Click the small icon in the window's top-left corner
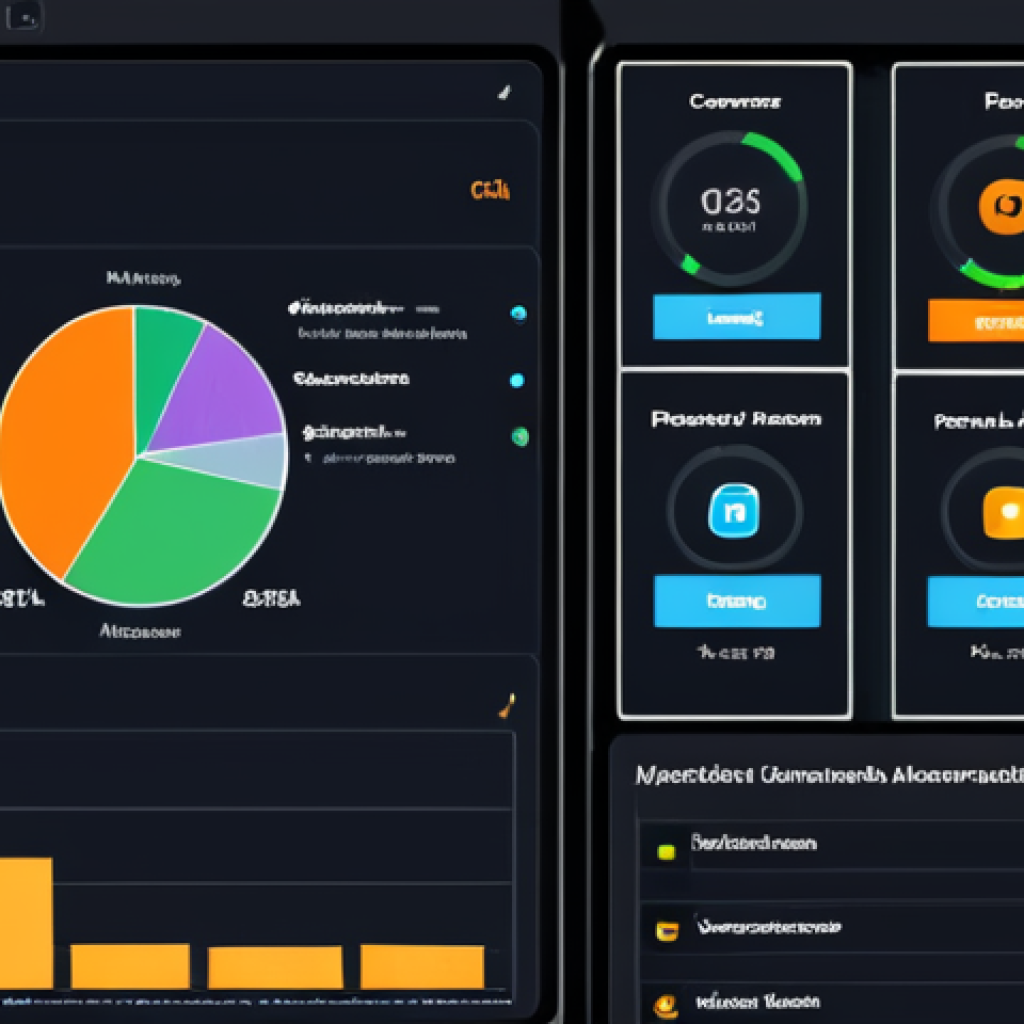Image resolution: width=1024 pixels, height=1024 pixels. click(x=23, y=18)
